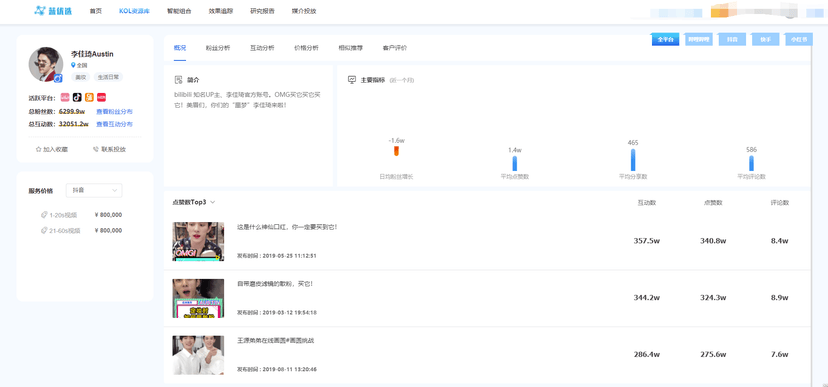Viewport: 828px width, 387px height.
Task: Open the 李佳琦Austin profile avatar photo
Action: pyautogui.click(x=46, y=64)
